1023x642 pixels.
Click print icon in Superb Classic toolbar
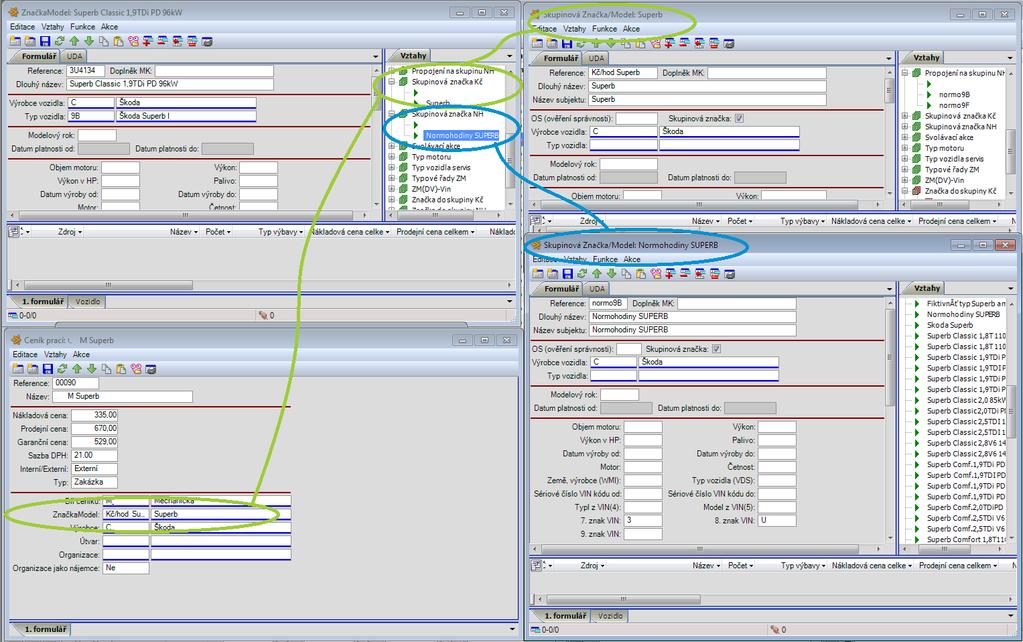pyautogui.click(x=207, y=41)
